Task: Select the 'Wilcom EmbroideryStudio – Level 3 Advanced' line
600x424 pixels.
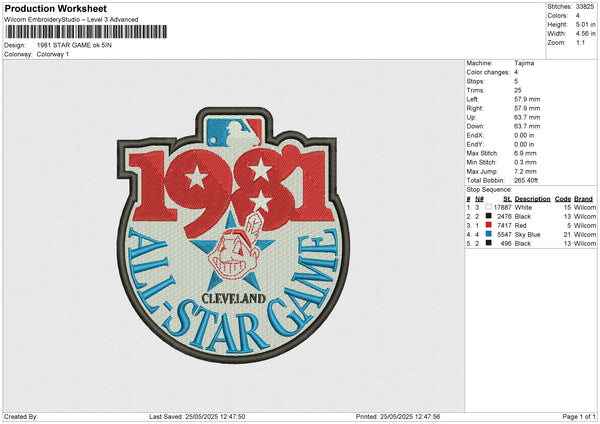Action: tap(71, 20)
